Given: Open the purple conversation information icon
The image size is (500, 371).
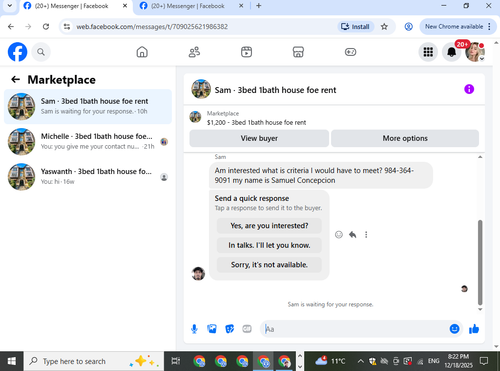Looking at the screenshot, I should (x=469, y=89).
